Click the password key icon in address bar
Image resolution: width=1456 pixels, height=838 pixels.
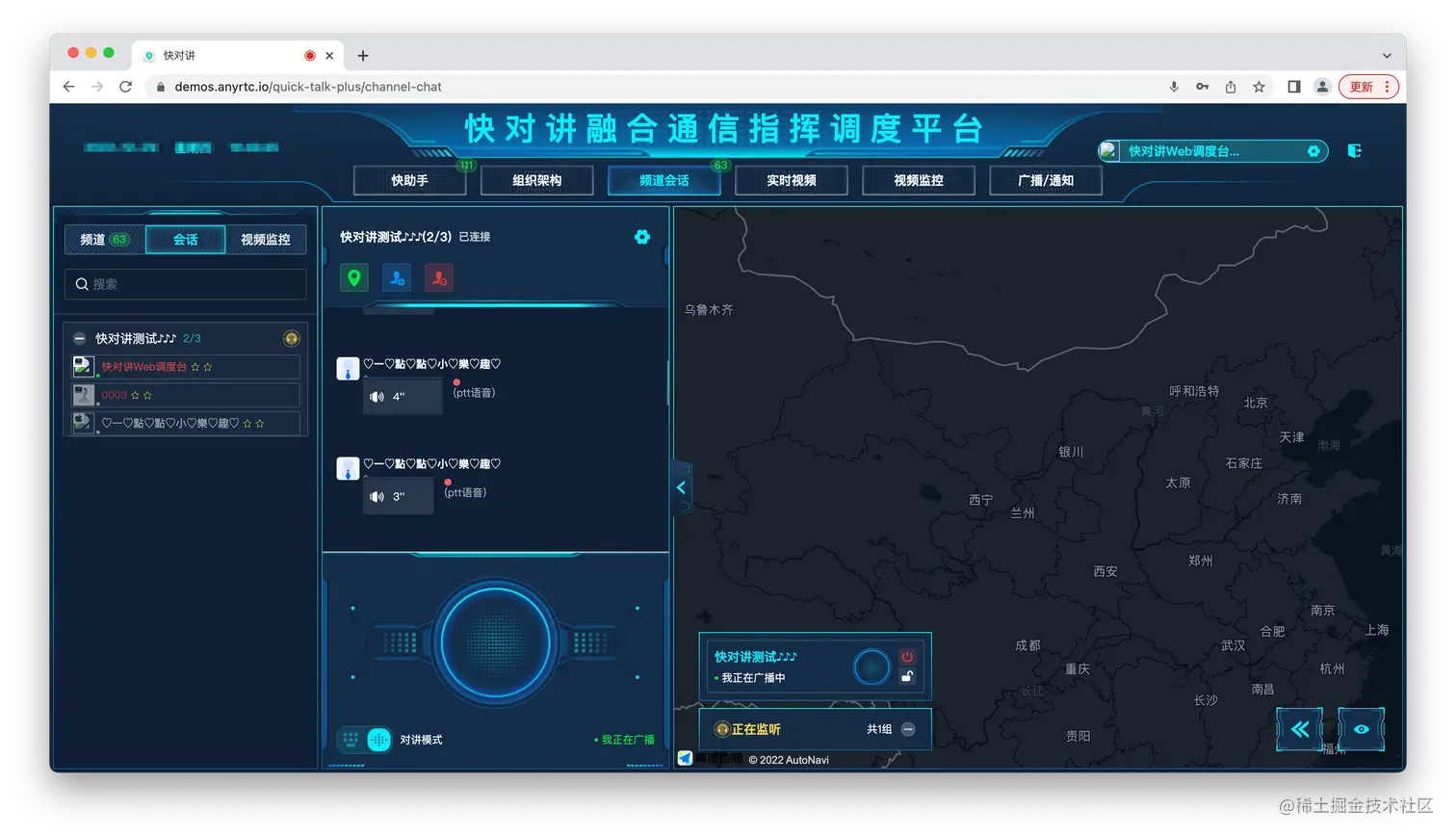click(1202, 87)
